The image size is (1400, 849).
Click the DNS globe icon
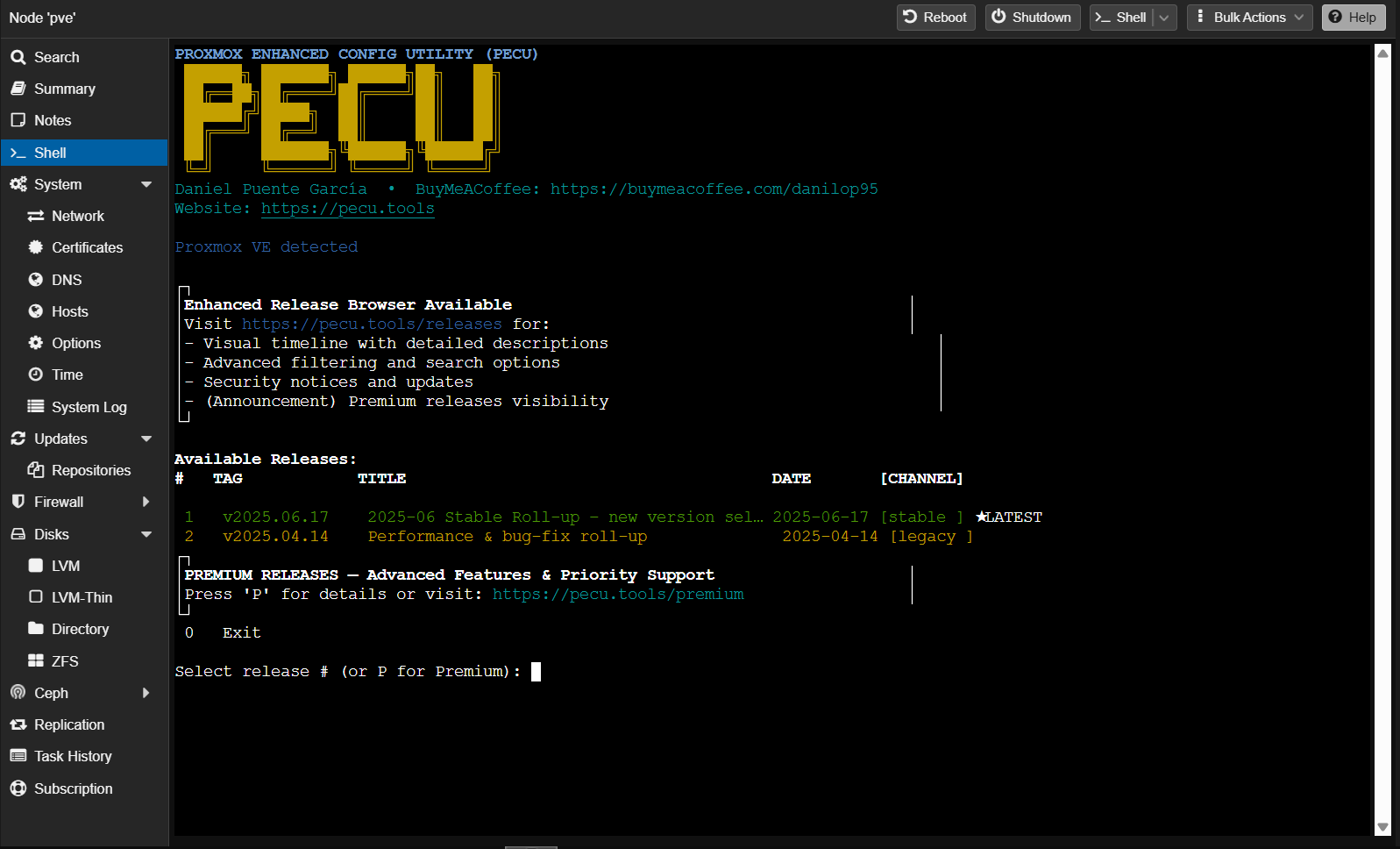tap(36, 280)
